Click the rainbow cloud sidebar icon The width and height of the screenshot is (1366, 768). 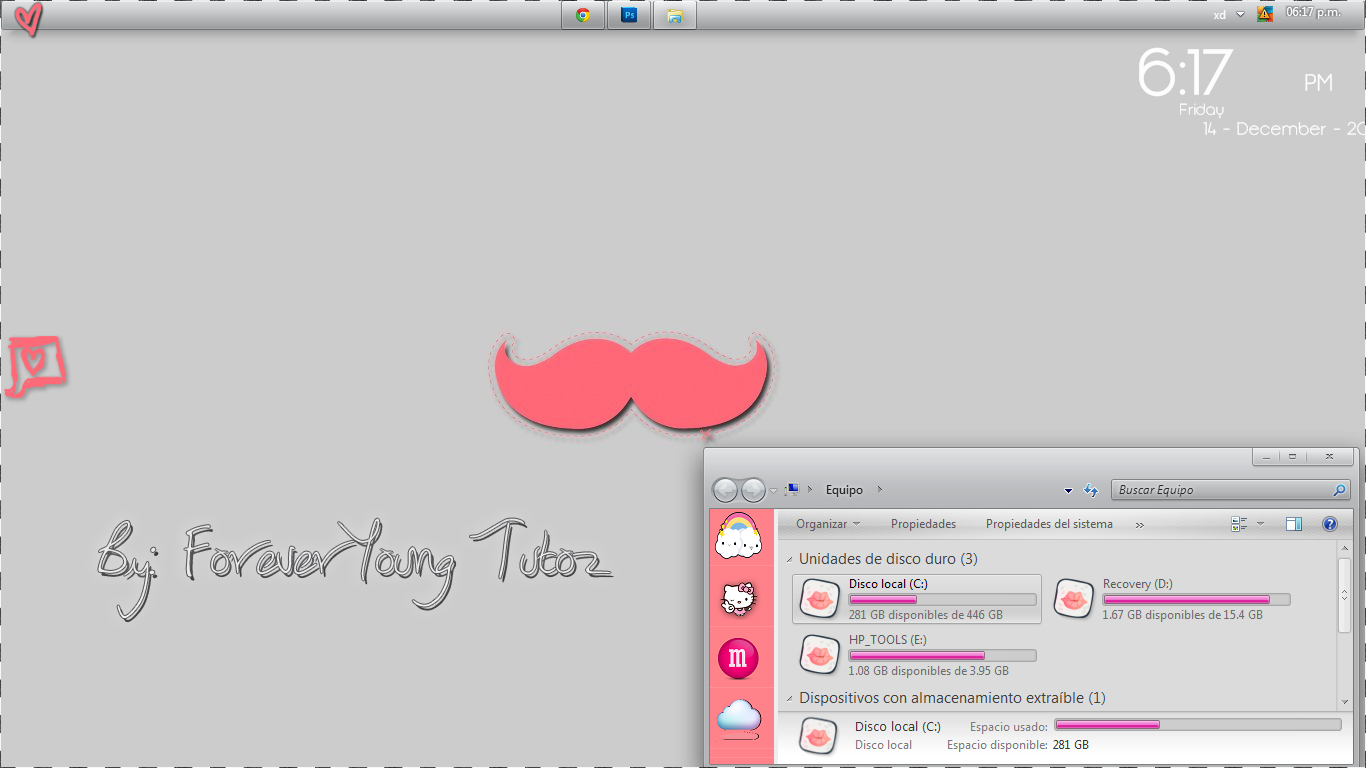pos(739,538)
